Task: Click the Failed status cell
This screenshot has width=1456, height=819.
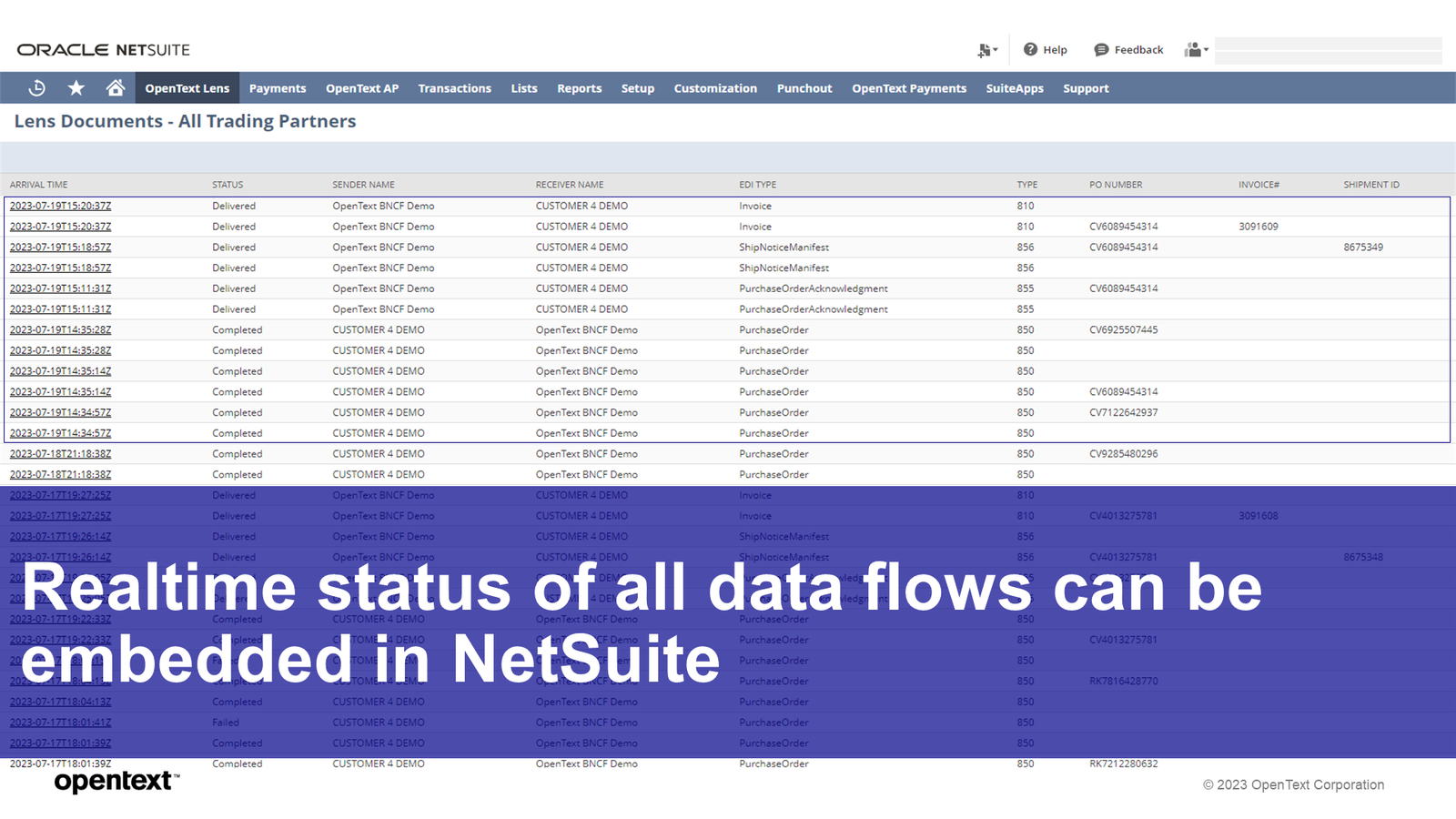Action: point(226,723)
